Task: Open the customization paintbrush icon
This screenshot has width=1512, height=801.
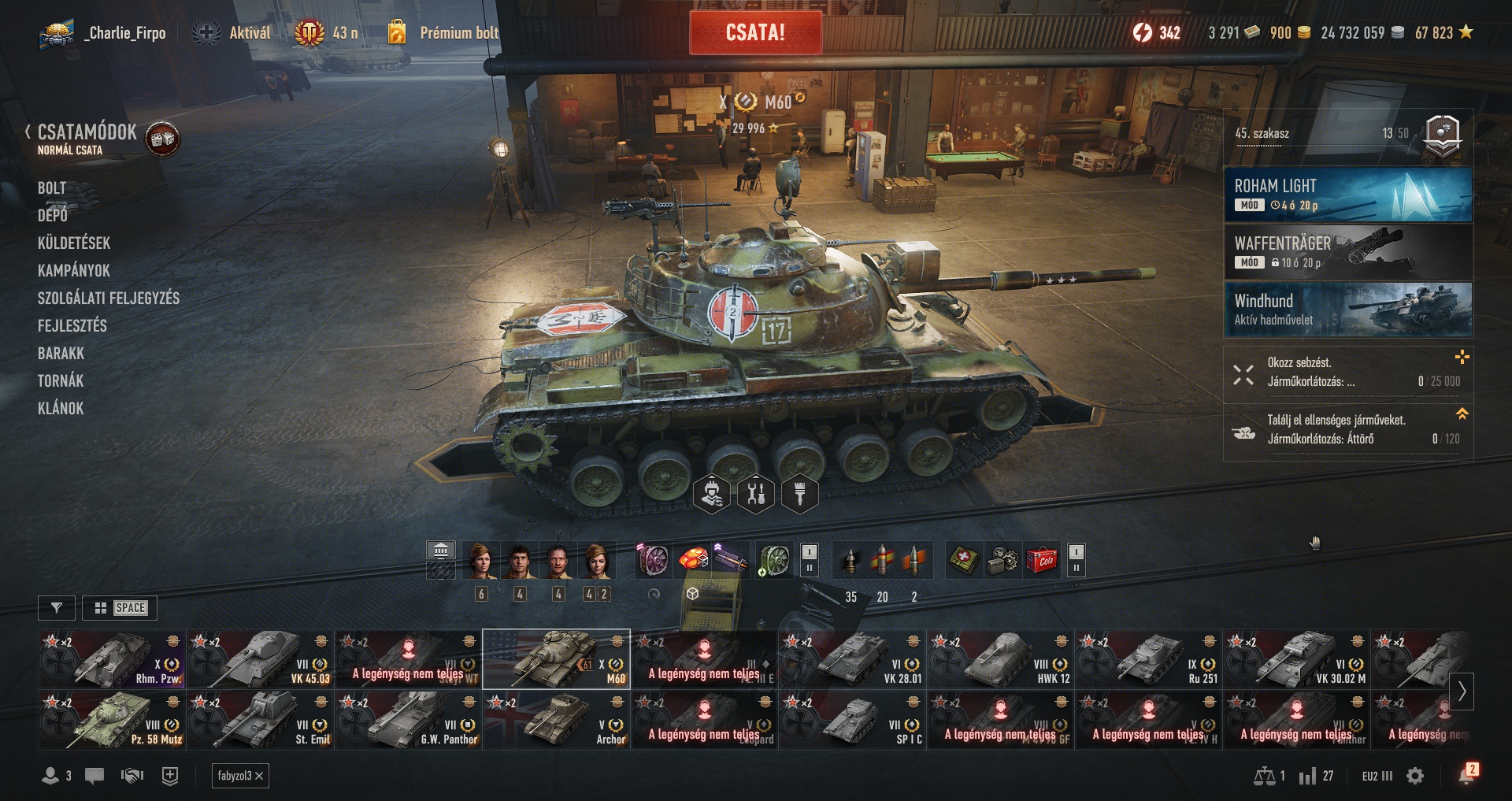Action: tap(800, 495)
